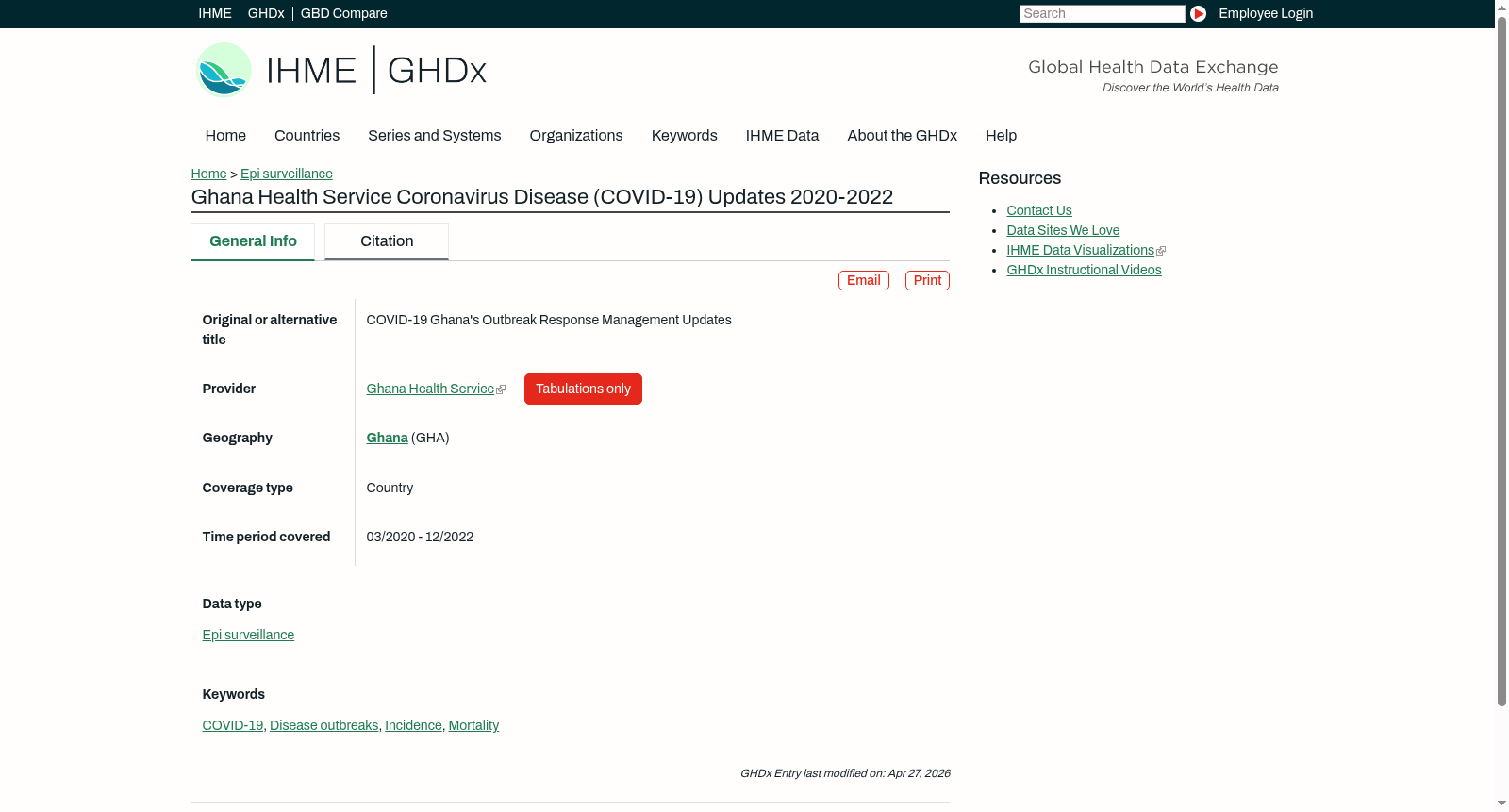Switch to the Citation tab
This screenshot has width=1509, height=812.
(x=387, y=241)
